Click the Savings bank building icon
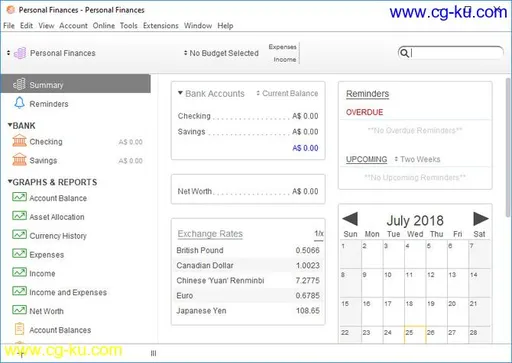Image resolution: width=512 pixels, height=363 pixels. coord(19,160)
